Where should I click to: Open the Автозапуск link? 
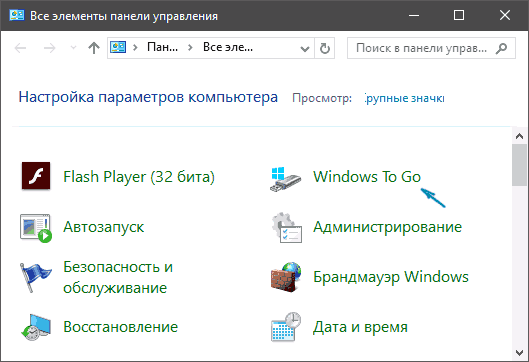click(104, 227)
